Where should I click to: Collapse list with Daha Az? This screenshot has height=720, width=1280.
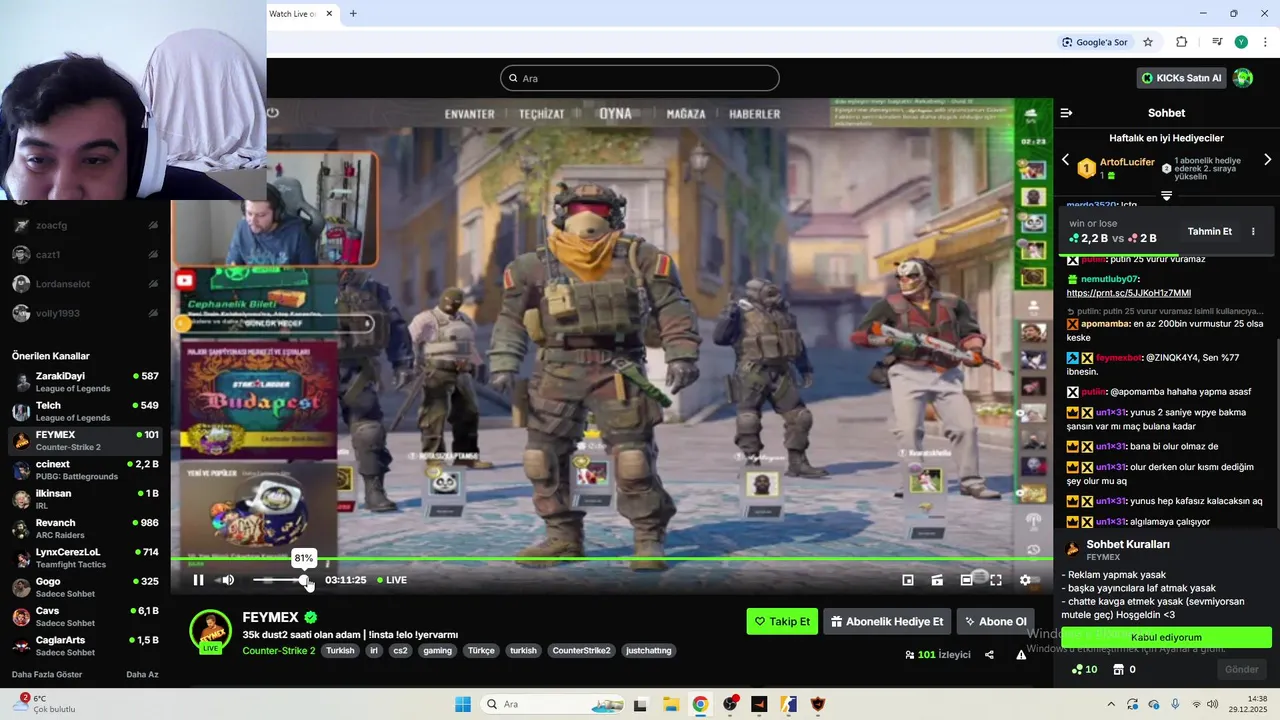tap(142, 674)
